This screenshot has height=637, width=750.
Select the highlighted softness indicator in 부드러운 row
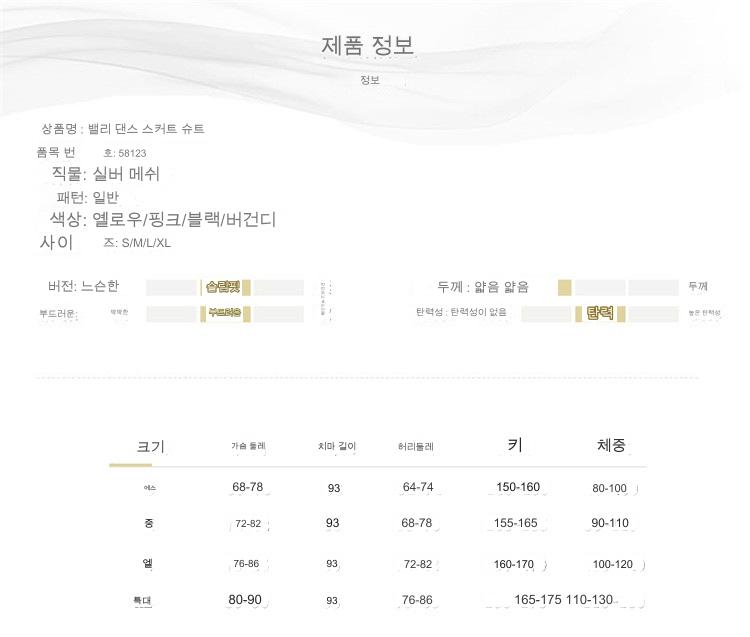224,313
